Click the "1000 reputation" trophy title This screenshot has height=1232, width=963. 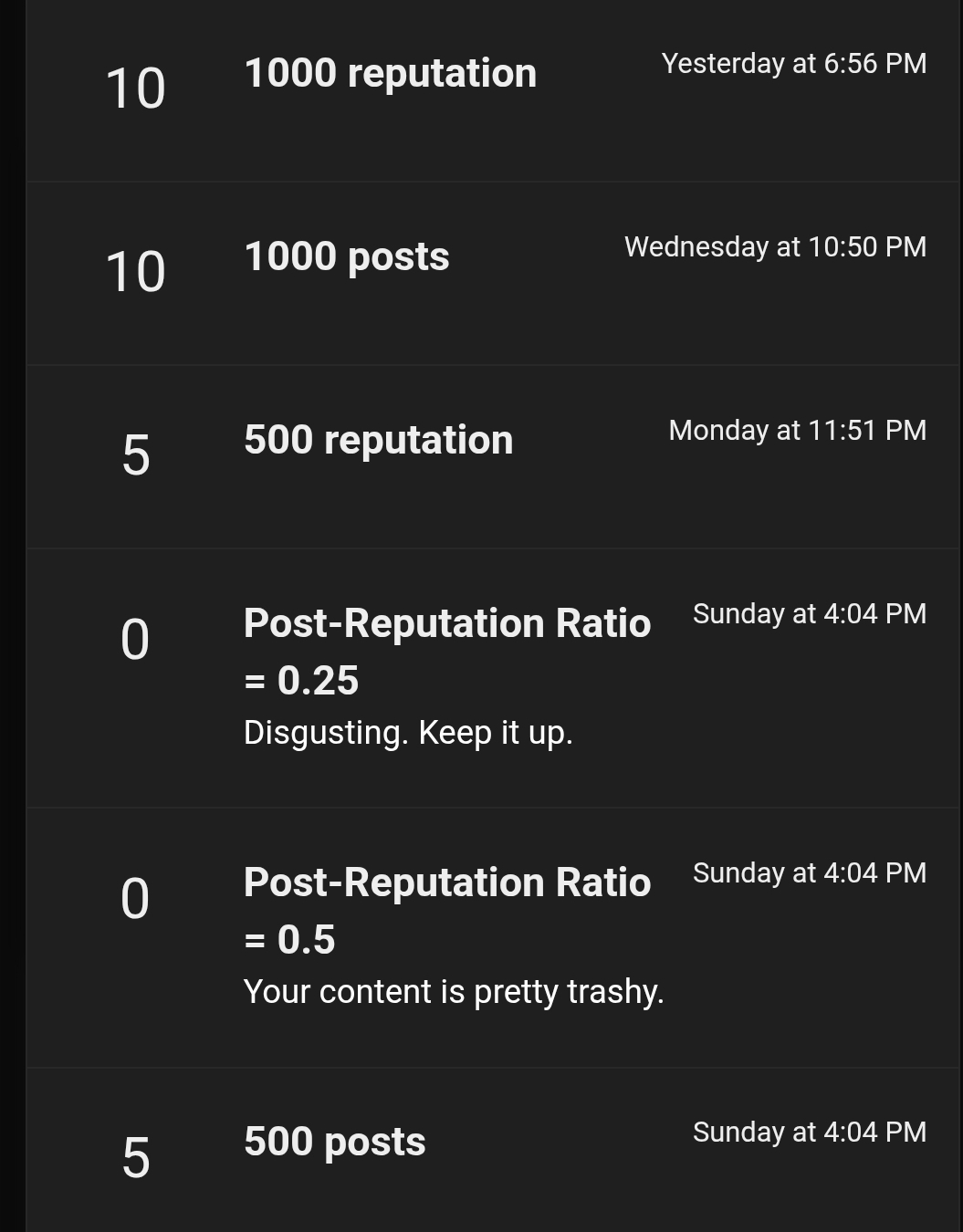tap(390, 74)
